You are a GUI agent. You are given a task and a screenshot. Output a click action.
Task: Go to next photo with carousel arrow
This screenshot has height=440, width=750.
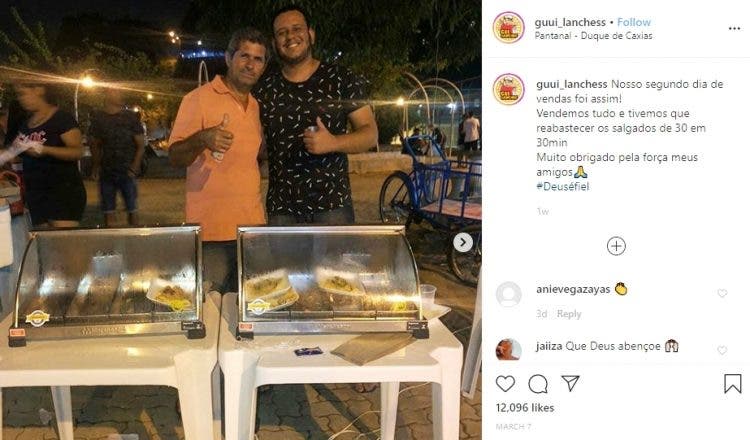click(x=463, y=243)
